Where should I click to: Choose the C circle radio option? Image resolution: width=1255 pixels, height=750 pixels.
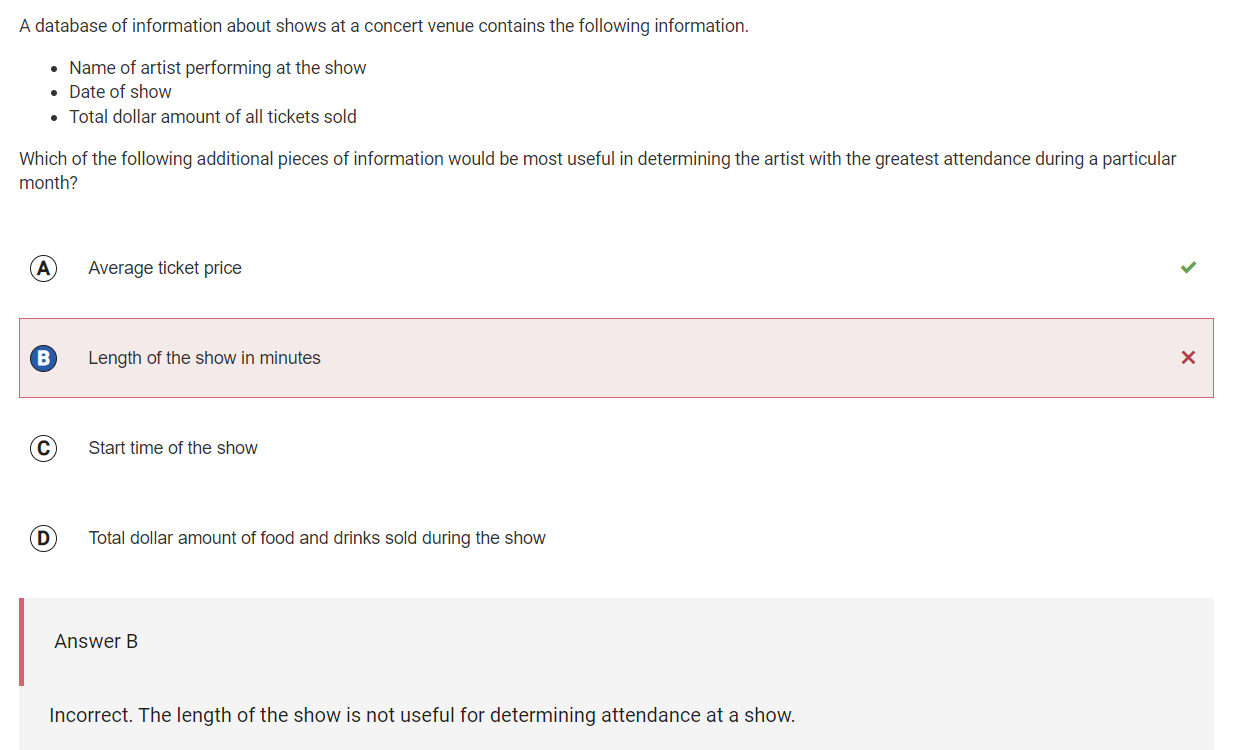pos(43,448)
